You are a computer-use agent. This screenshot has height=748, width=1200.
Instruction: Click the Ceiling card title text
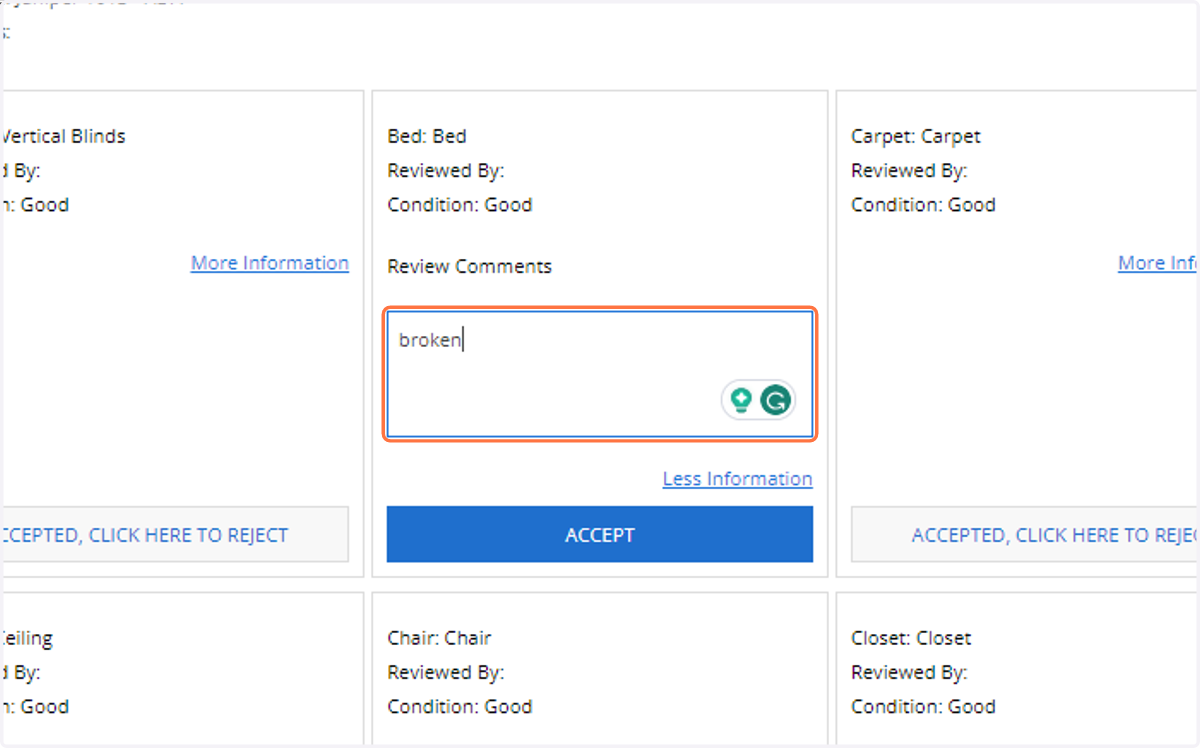(x=28, y=638)
